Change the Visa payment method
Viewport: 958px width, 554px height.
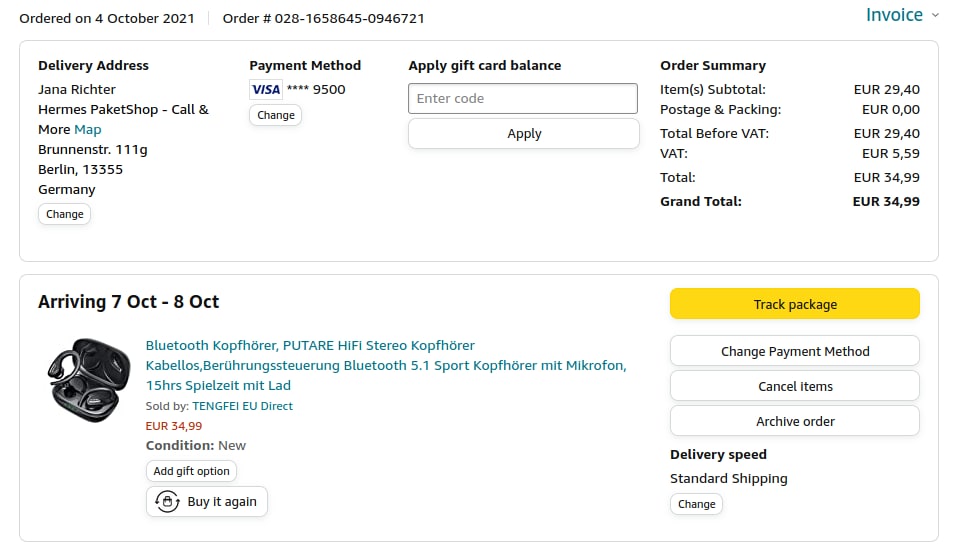pyautogui.click(x=275, y=115)
